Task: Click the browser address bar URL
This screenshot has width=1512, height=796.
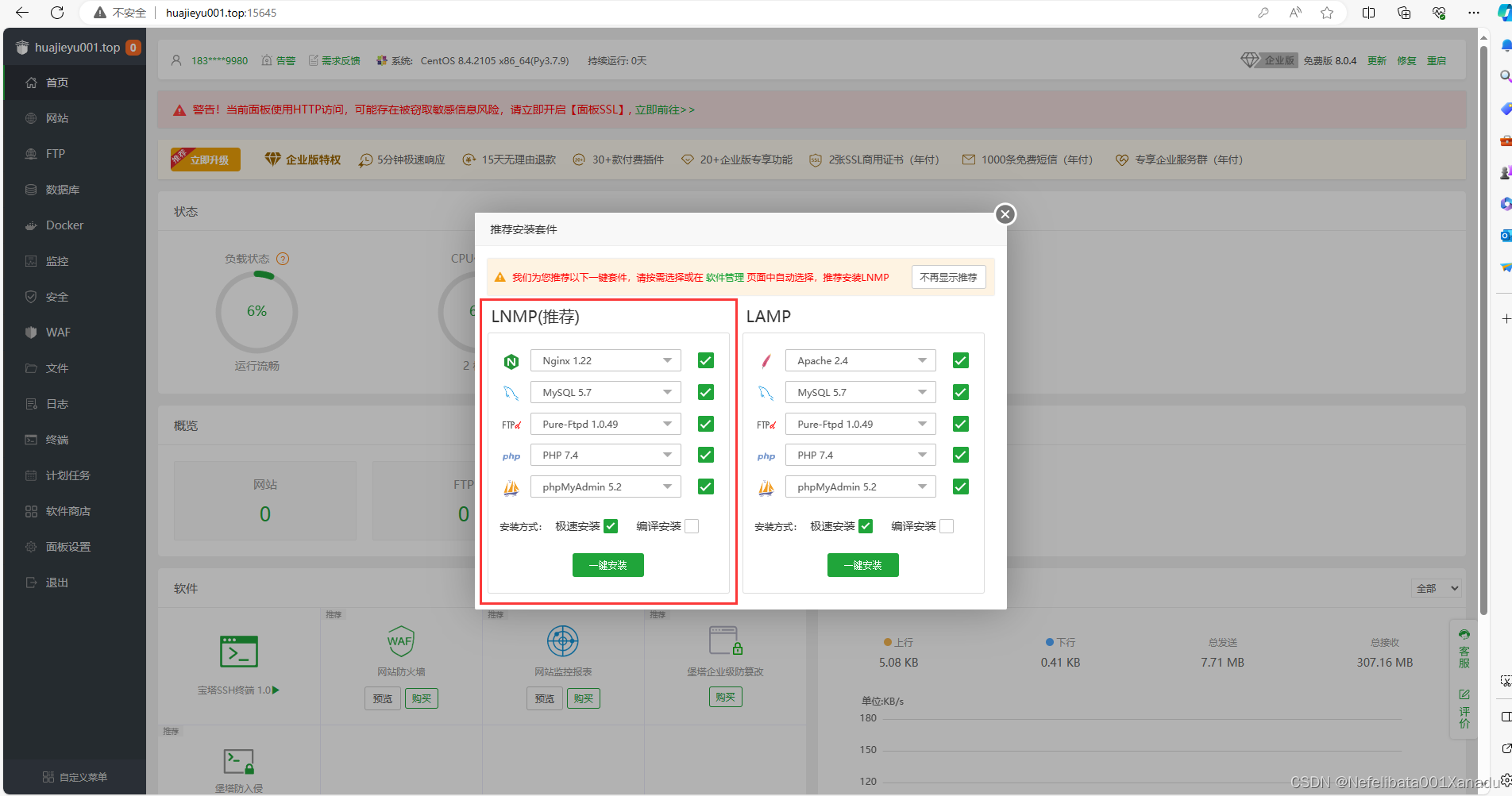Action: 222,13
